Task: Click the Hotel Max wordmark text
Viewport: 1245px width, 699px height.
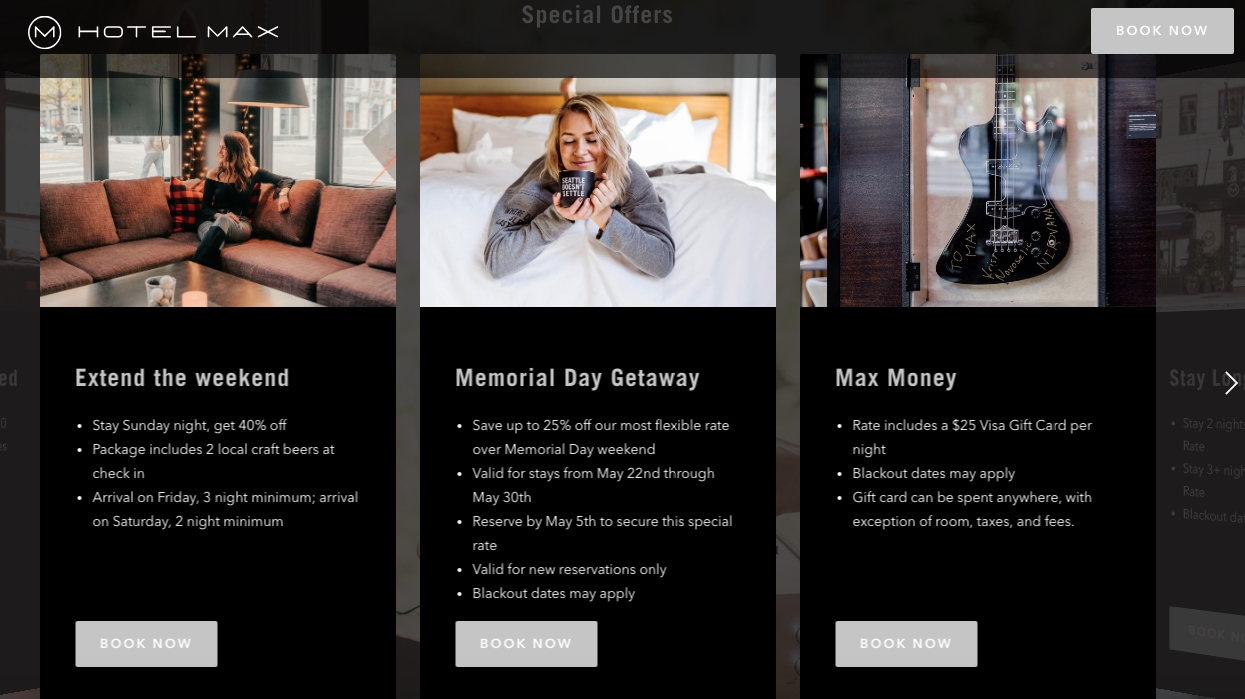Action: coord(178,32)
